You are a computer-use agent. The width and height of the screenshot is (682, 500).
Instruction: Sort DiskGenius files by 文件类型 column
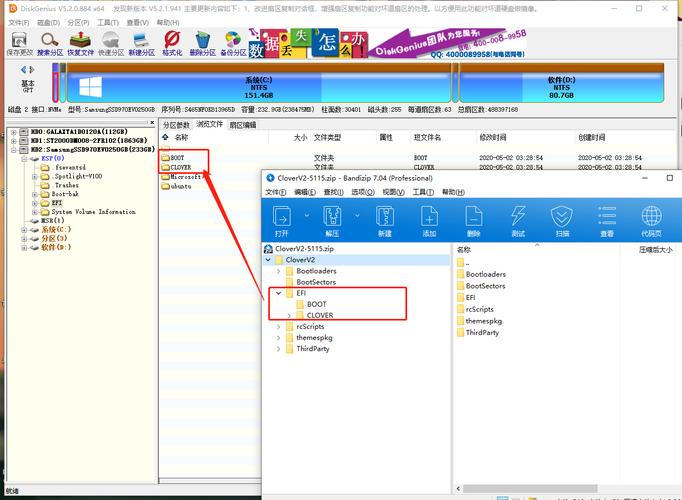(327, 137)
